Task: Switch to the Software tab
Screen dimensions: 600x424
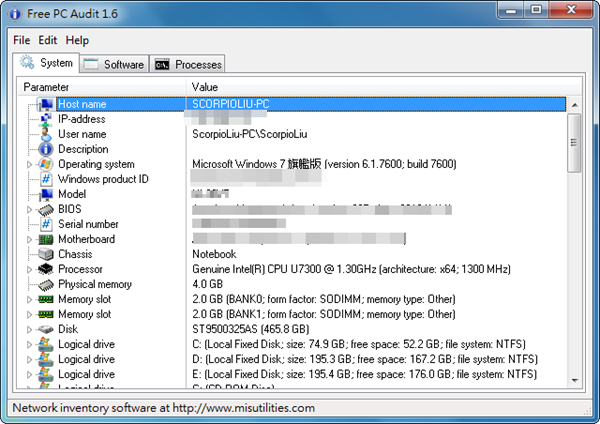Action: tap(114, 64)
